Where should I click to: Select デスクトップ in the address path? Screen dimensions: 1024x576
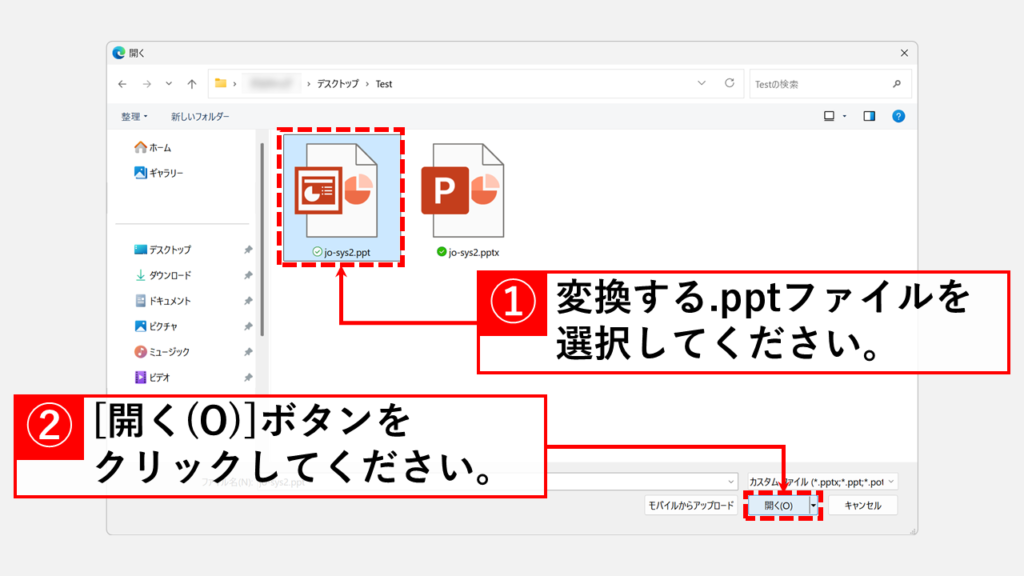pyautogui.click(x=338, y=84)
